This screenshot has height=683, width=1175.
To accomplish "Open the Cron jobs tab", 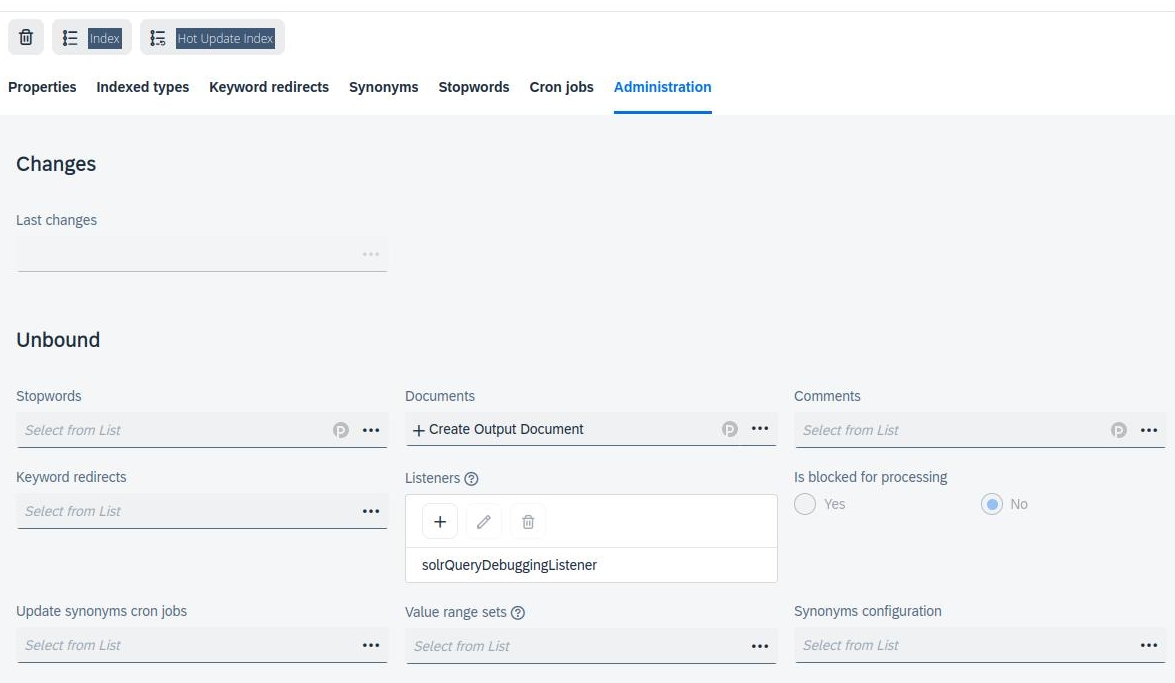I will point(561,87).
